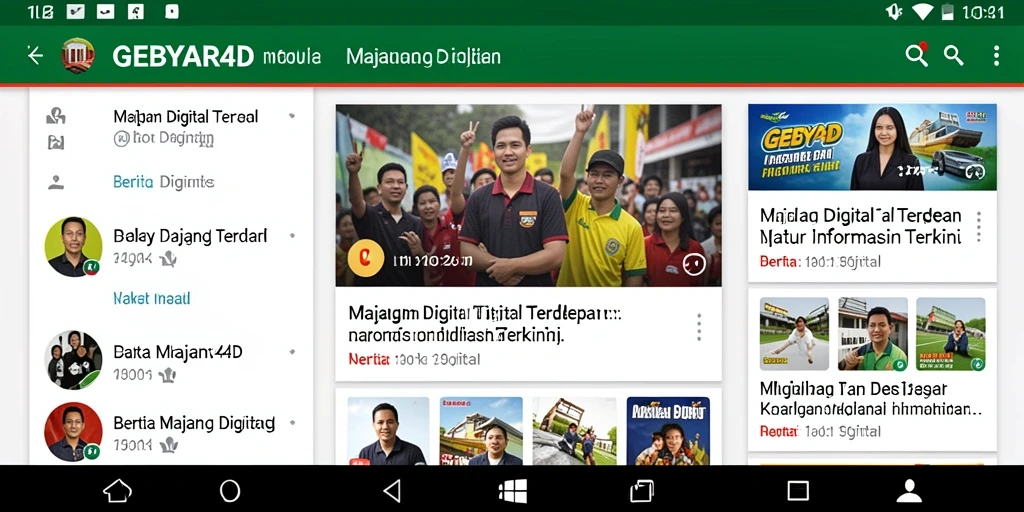The width and height of the screenshot is (1024, 512).
Task: Tap the home icon in the navigation bar
Action: tap(118, 490)
